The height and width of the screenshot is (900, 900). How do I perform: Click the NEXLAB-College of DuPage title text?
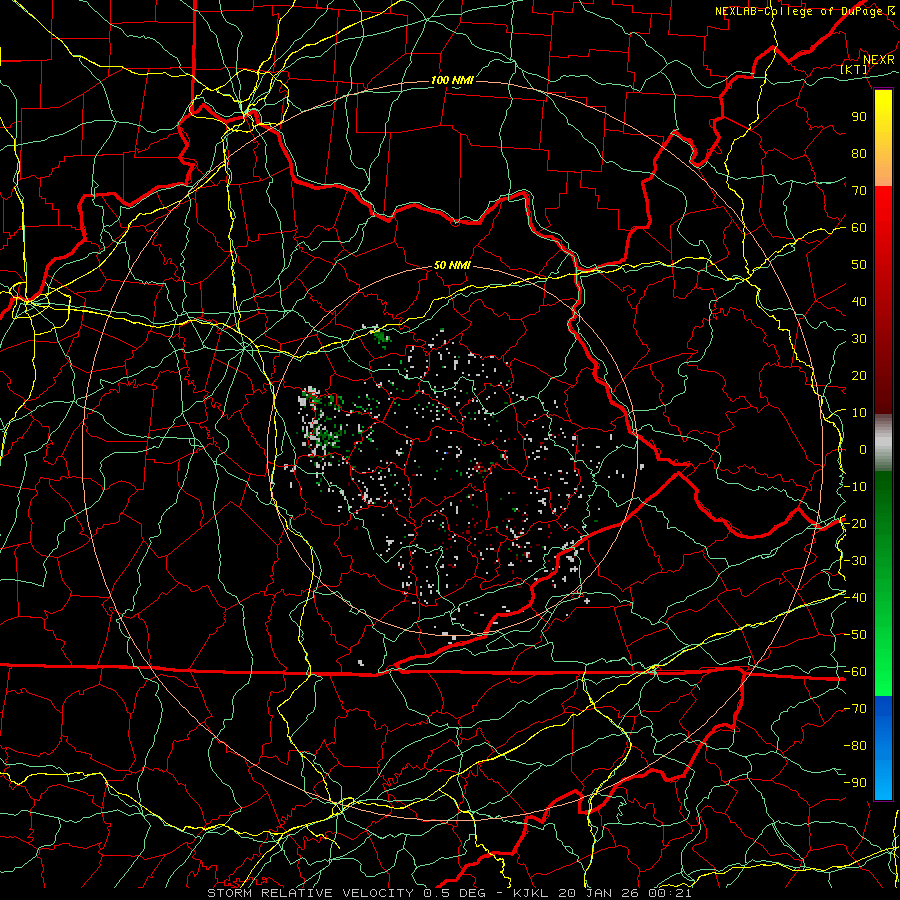[799, 11]
